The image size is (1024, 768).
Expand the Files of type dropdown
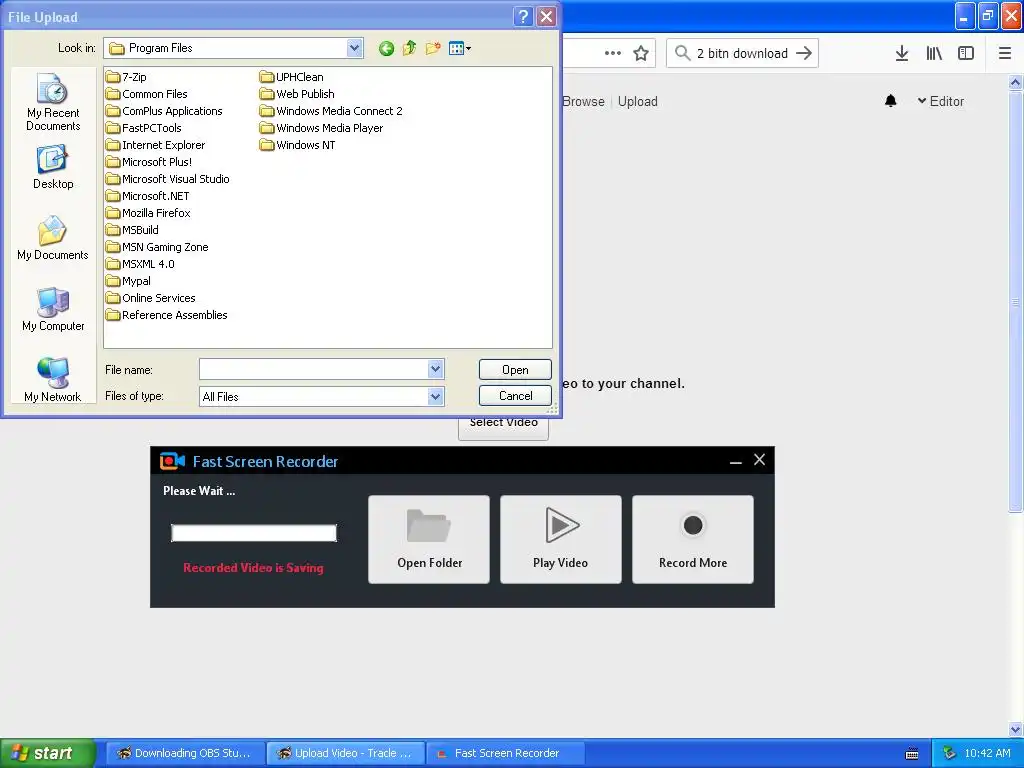click(436, 396)
